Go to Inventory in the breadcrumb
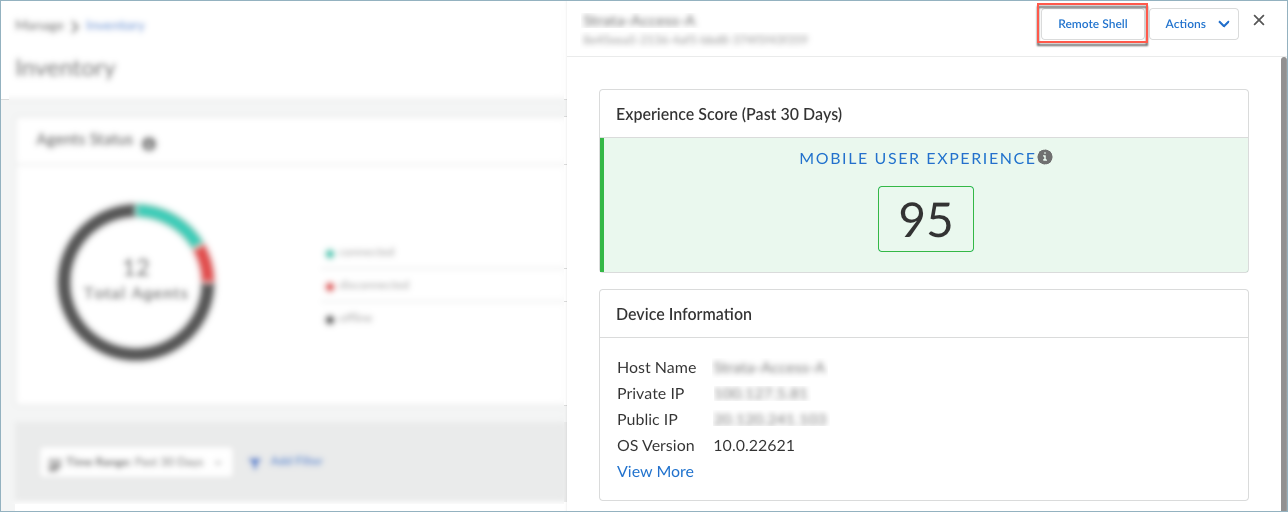The image size is (1288, 512). click(x=115, y=26)
